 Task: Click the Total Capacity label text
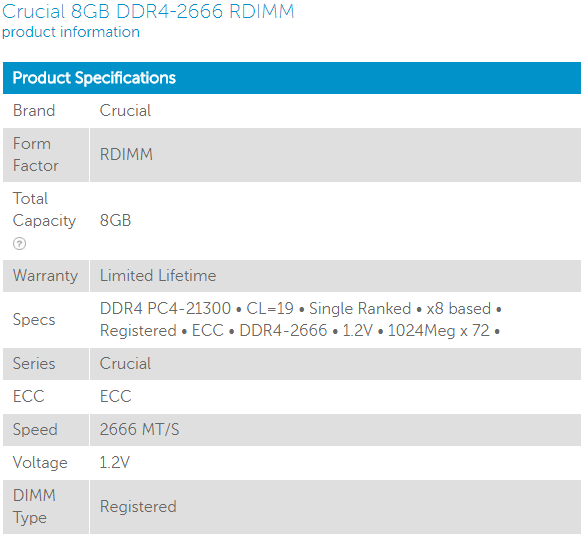[44, 209]
